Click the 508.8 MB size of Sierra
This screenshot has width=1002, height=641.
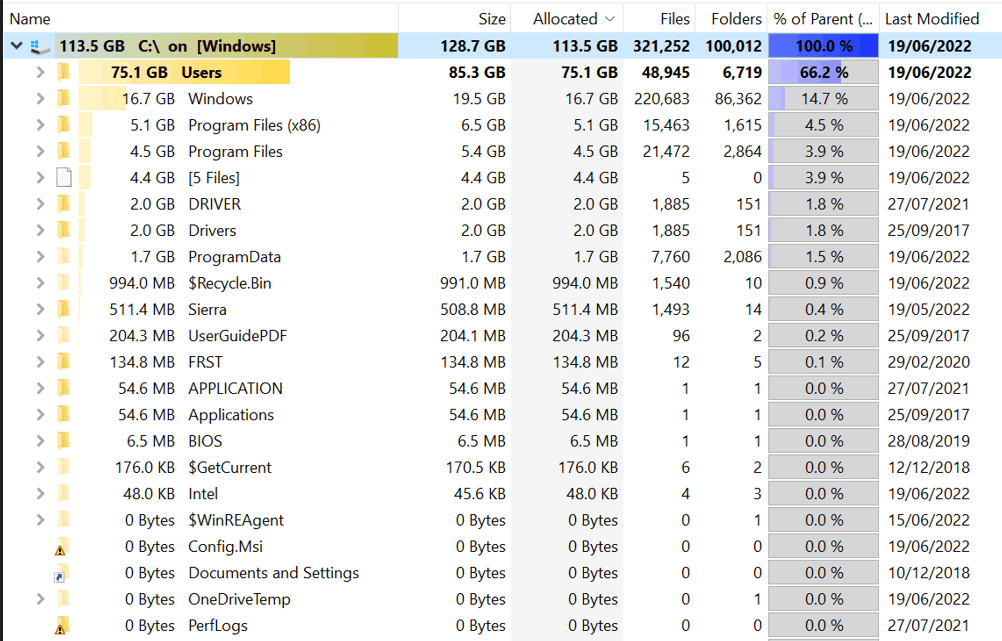point(472,309)
